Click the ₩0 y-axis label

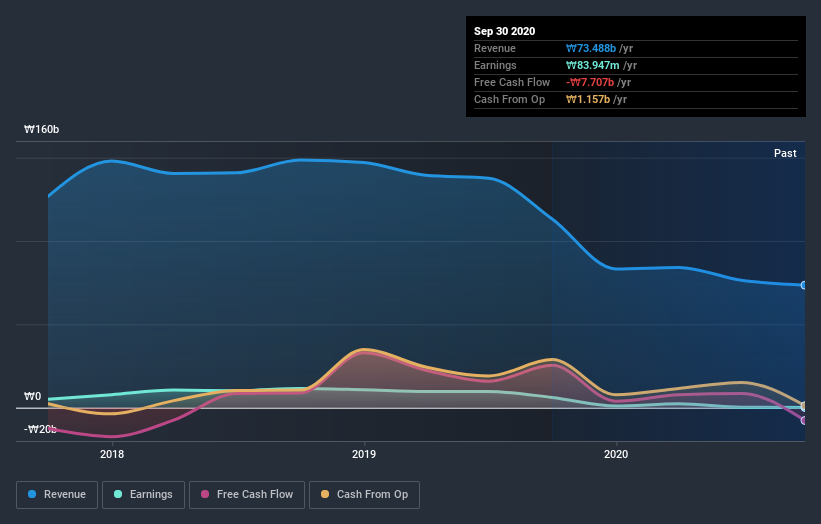pos(32,396)
